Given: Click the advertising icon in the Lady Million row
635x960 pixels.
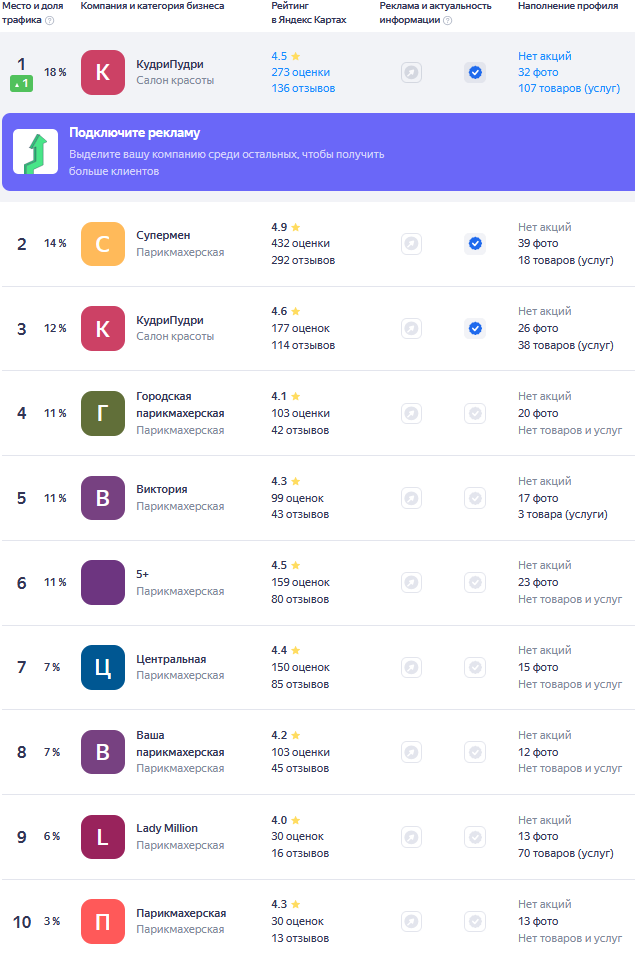Looking at the screenshot, I should tap(411, 836).
